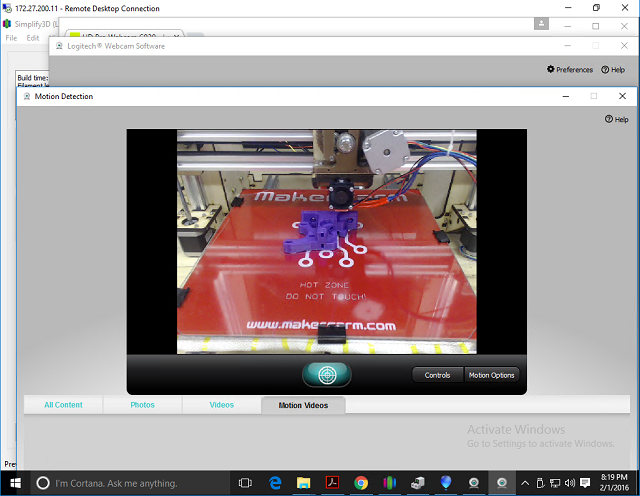
Task: Switch to the Videos tab
Action: 222,405
